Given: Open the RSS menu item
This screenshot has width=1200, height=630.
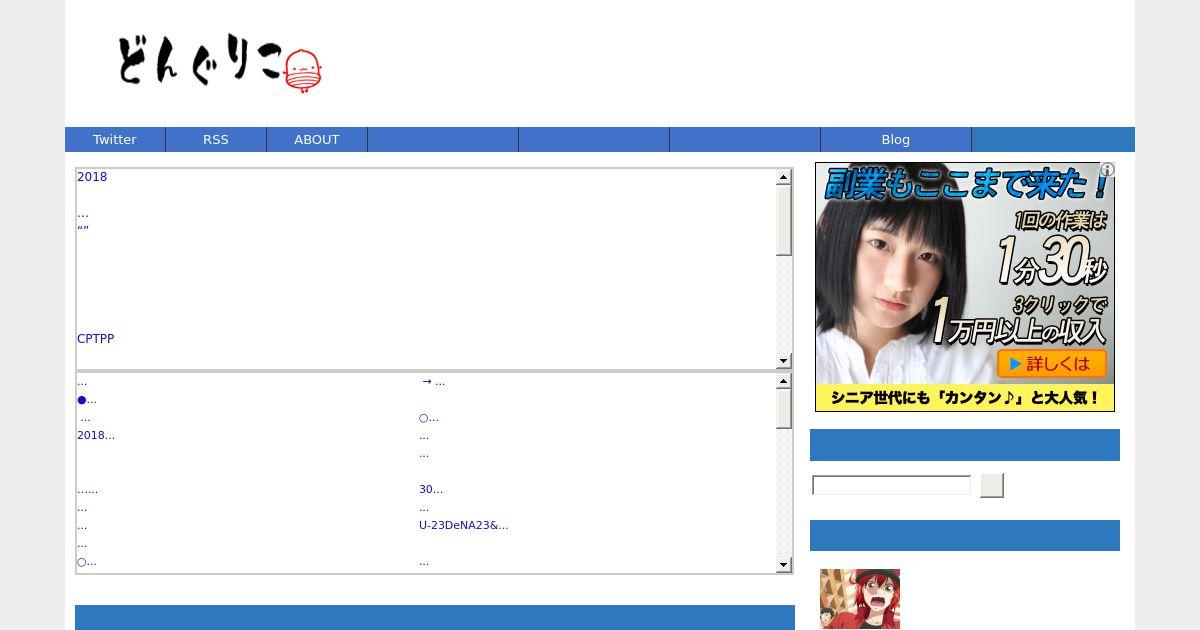Looking at the screenshot, I should tap(216, 140).
